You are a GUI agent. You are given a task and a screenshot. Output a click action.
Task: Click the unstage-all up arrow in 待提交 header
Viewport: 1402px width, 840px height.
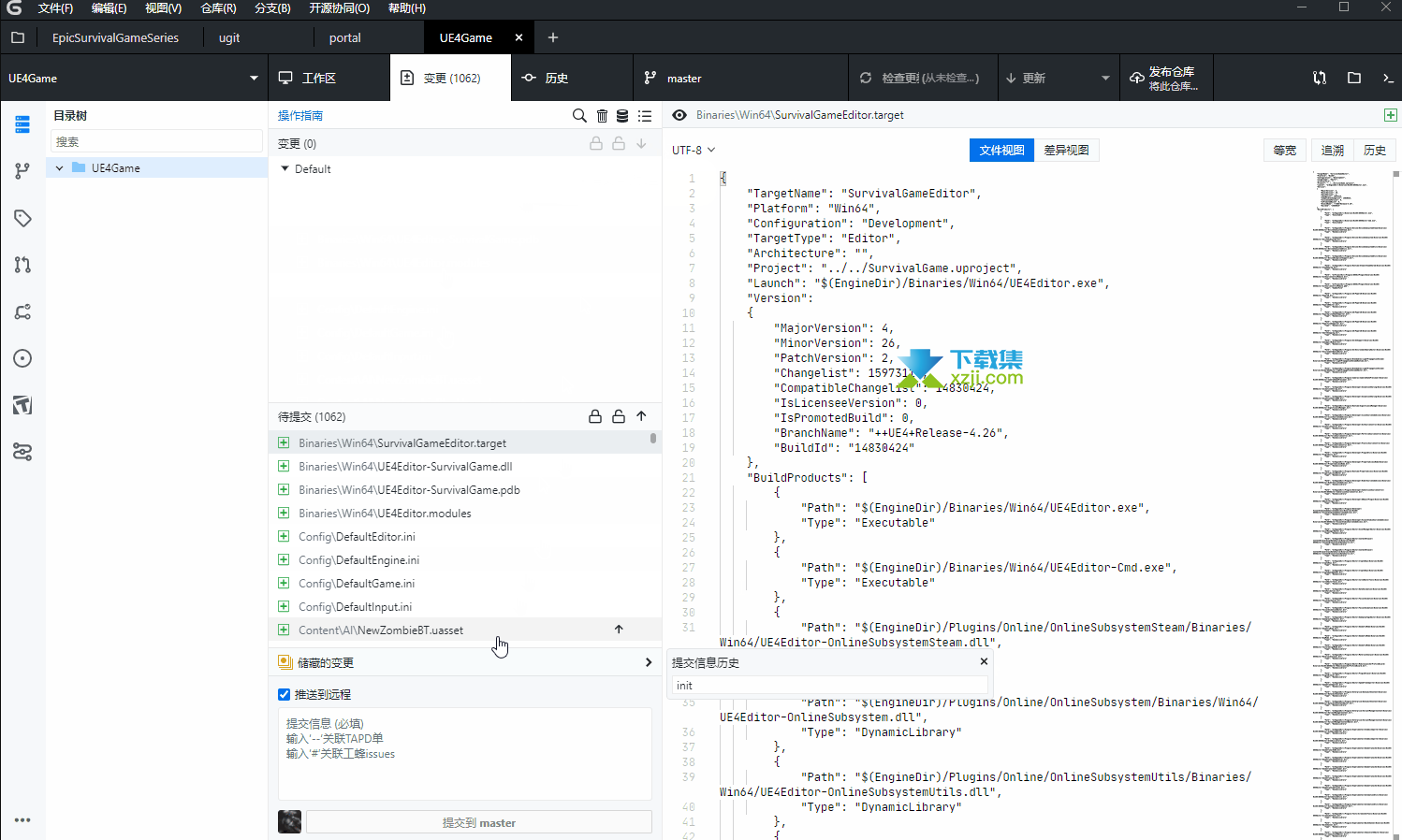(x=641, y=416)
